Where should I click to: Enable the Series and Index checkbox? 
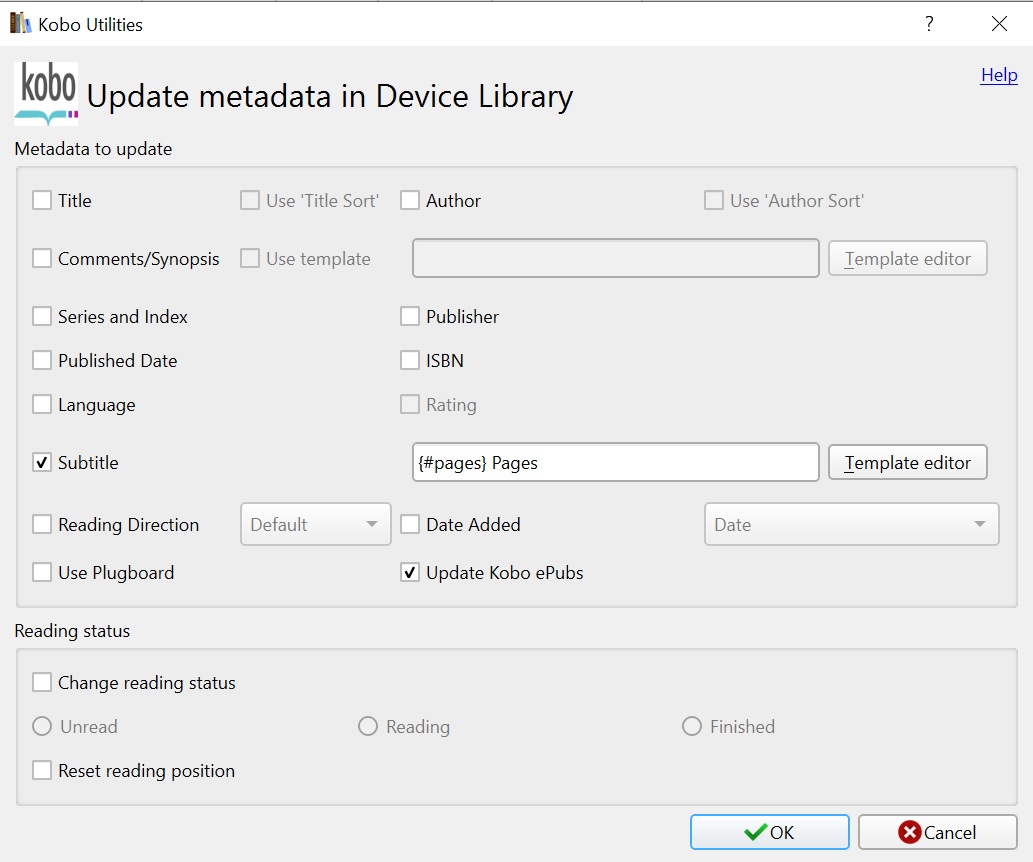pos(42,316)
